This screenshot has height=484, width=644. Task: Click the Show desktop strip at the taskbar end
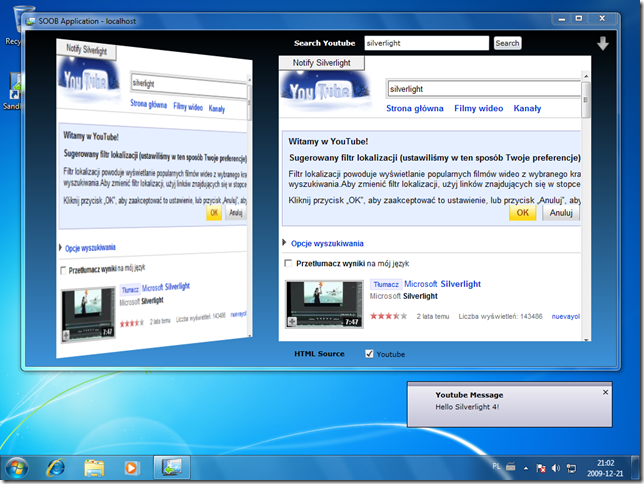[637, 468]
